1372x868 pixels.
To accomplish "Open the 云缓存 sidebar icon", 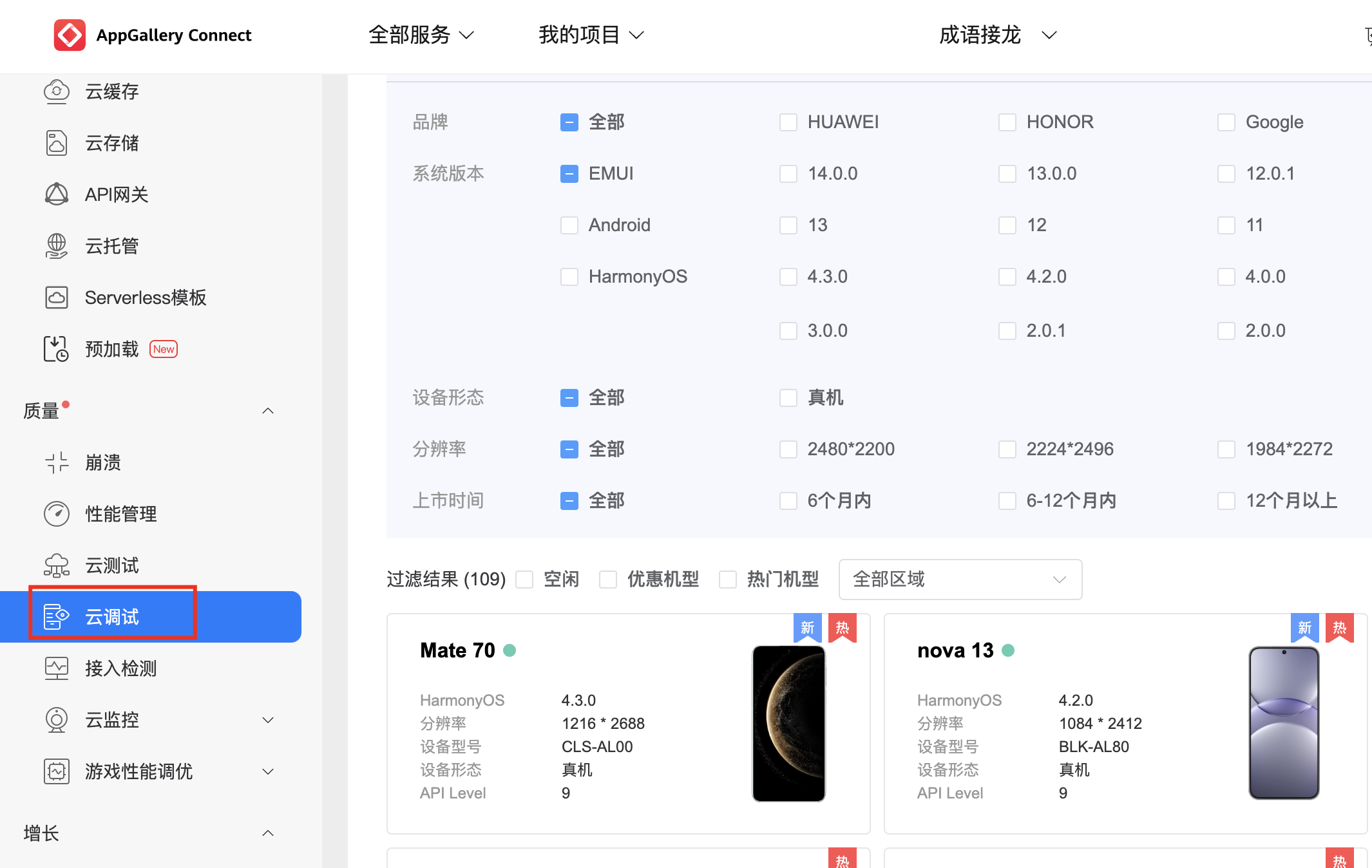I will point(57,91).
